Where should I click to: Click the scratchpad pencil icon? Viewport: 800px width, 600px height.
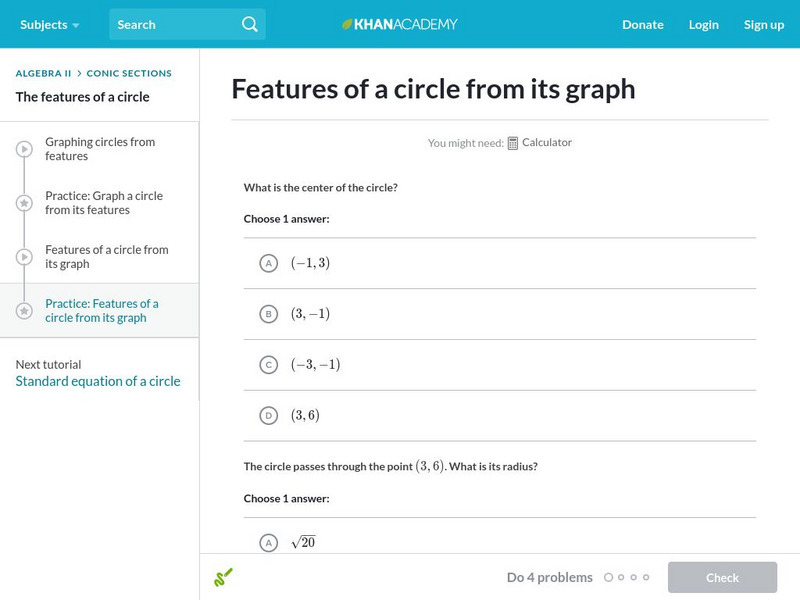coord(223,577)
